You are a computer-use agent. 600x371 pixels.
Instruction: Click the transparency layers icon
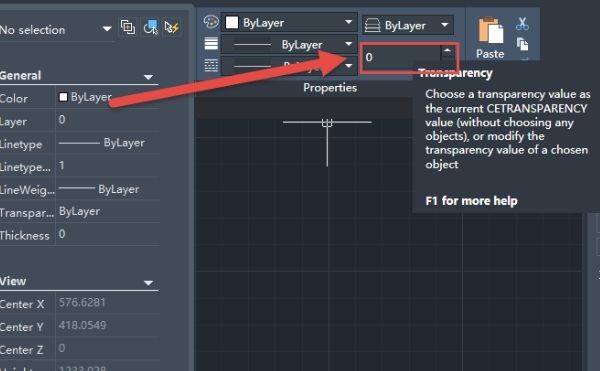(x=372, y=26)
